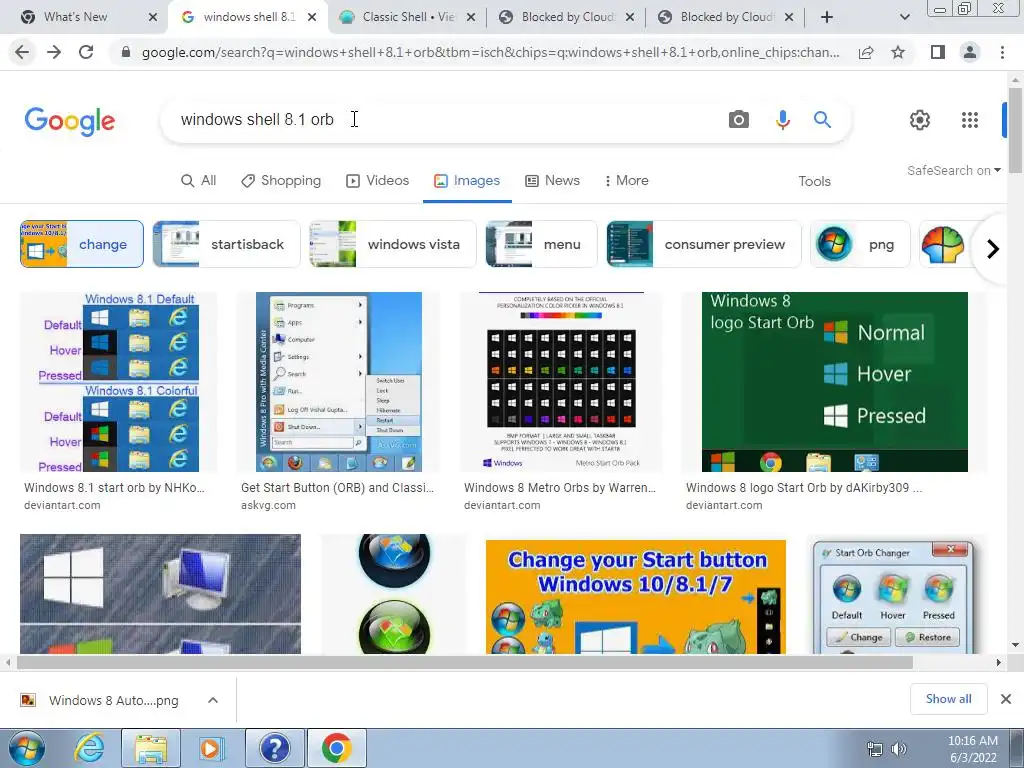Screen dimensions: 1024x768
Task: Click the volume speaker tray icon
Action: coord(899,749)
